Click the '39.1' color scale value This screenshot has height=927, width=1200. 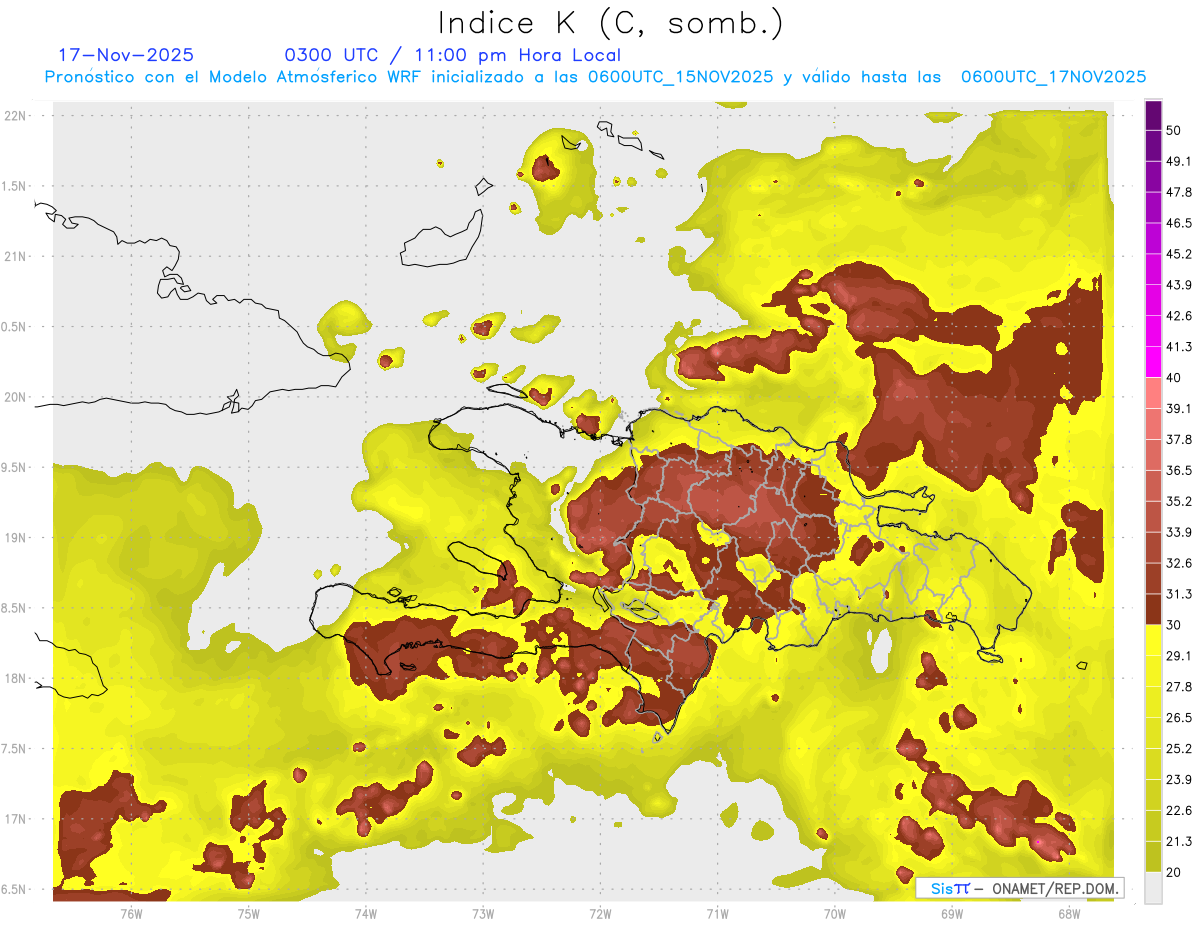pyautogui.click(x=1179, y=409)
